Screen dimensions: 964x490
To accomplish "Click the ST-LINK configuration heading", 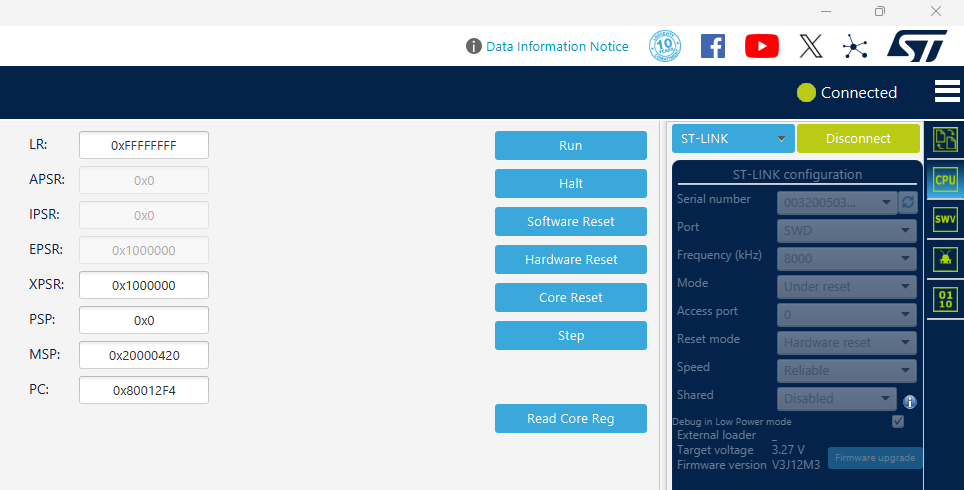I will click(x=797, y=175).
